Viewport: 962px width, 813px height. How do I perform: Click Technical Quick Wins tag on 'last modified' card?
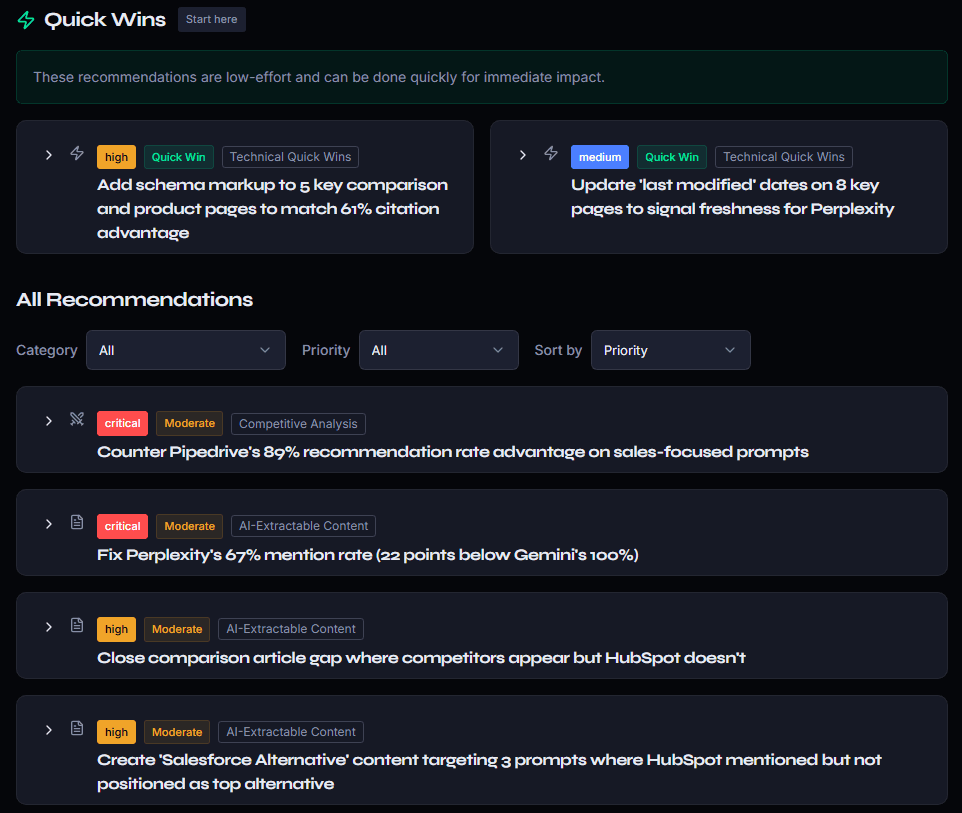point(783,157)
